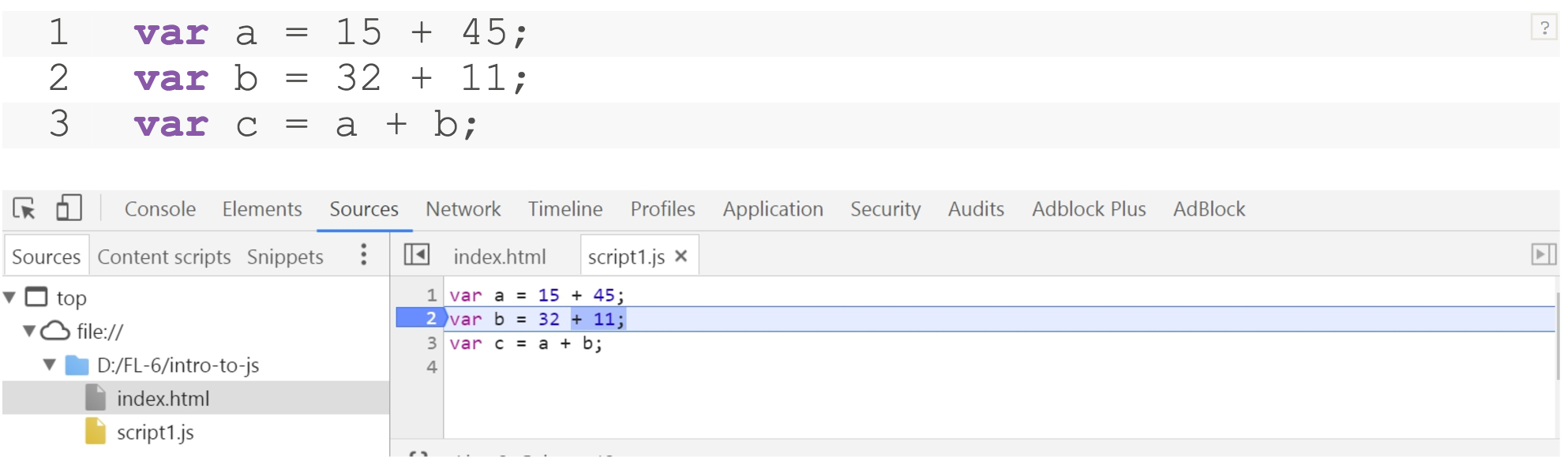Click line 1 in the top code listing

[x=331, y=33]
